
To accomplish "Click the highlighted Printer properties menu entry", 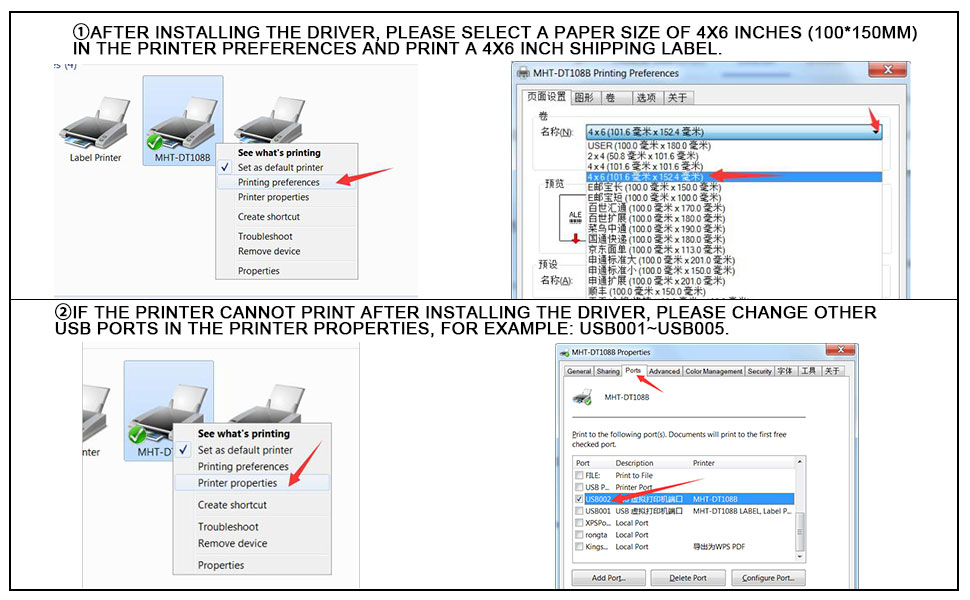I will click(237, 483).
